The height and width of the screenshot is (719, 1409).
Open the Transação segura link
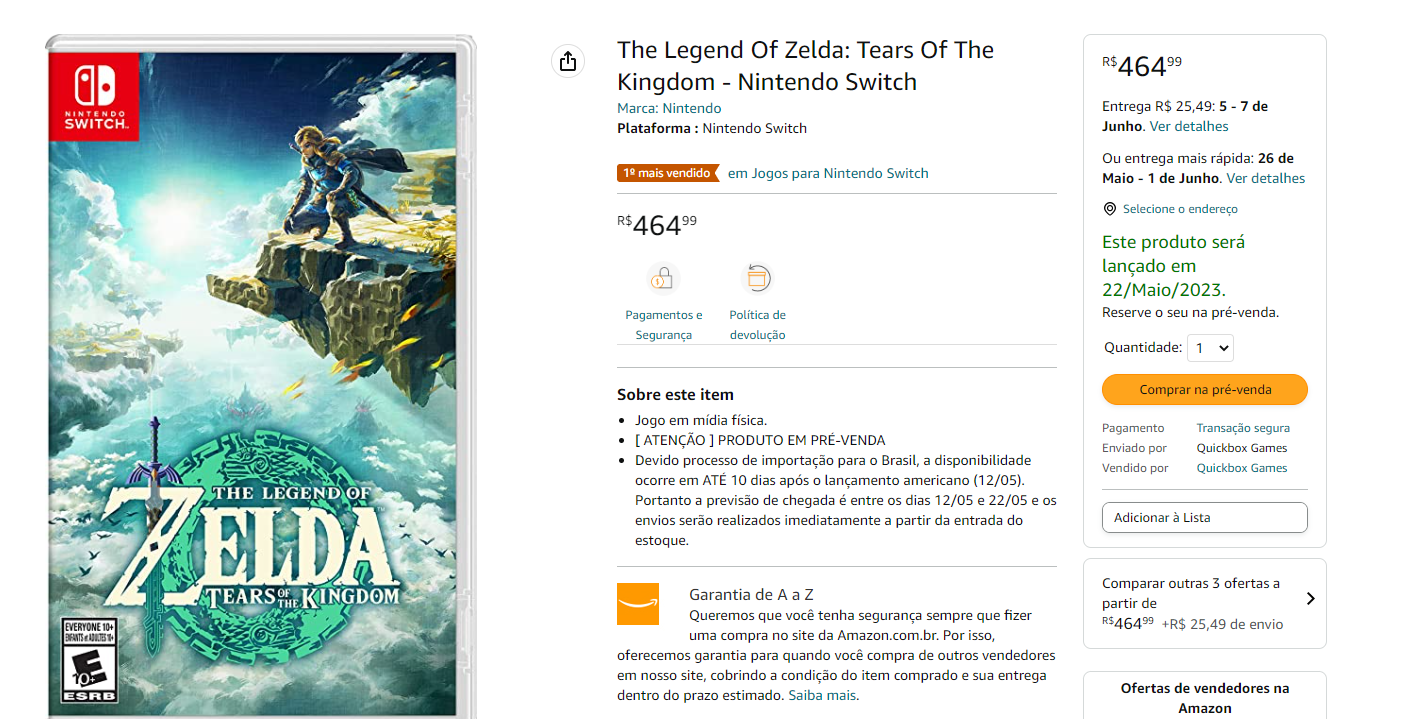coord(1243,428)
